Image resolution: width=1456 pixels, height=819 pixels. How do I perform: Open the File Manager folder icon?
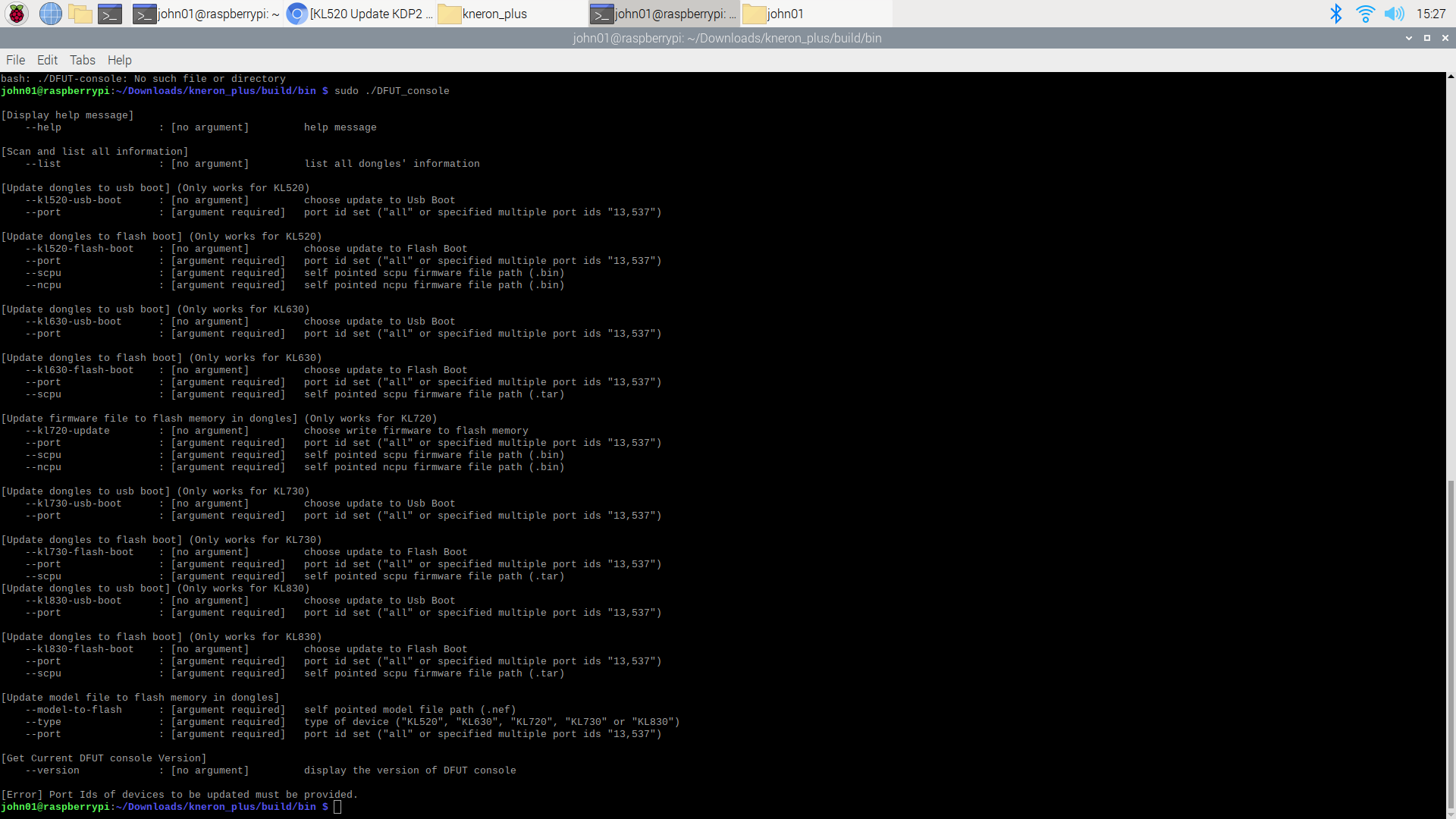[80, 14]
